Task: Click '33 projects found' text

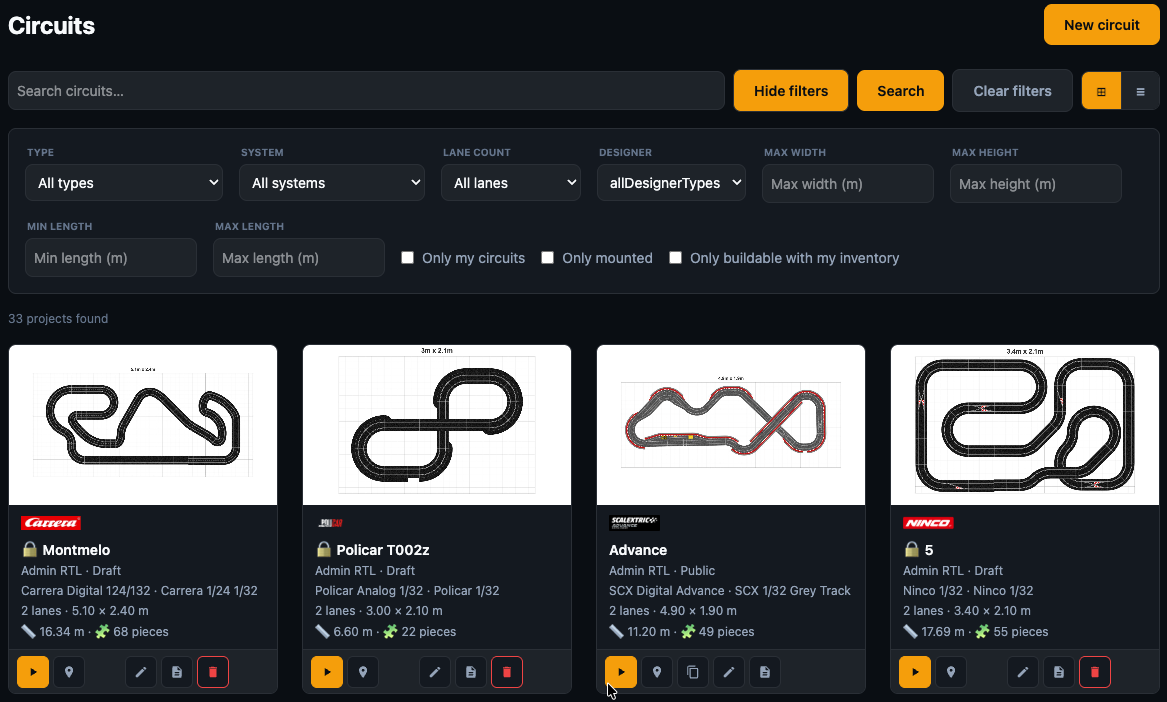Action: pos(58,319)
